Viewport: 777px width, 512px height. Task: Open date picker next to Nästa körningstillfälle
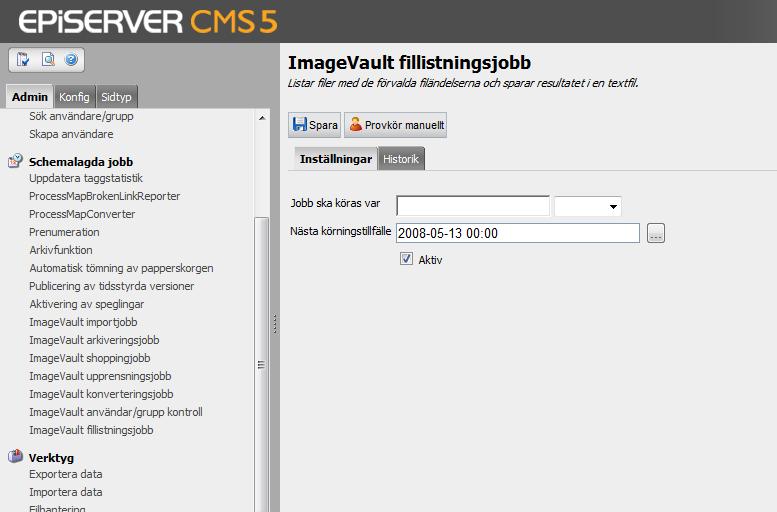pyautogui.click(x=656, y=233)
